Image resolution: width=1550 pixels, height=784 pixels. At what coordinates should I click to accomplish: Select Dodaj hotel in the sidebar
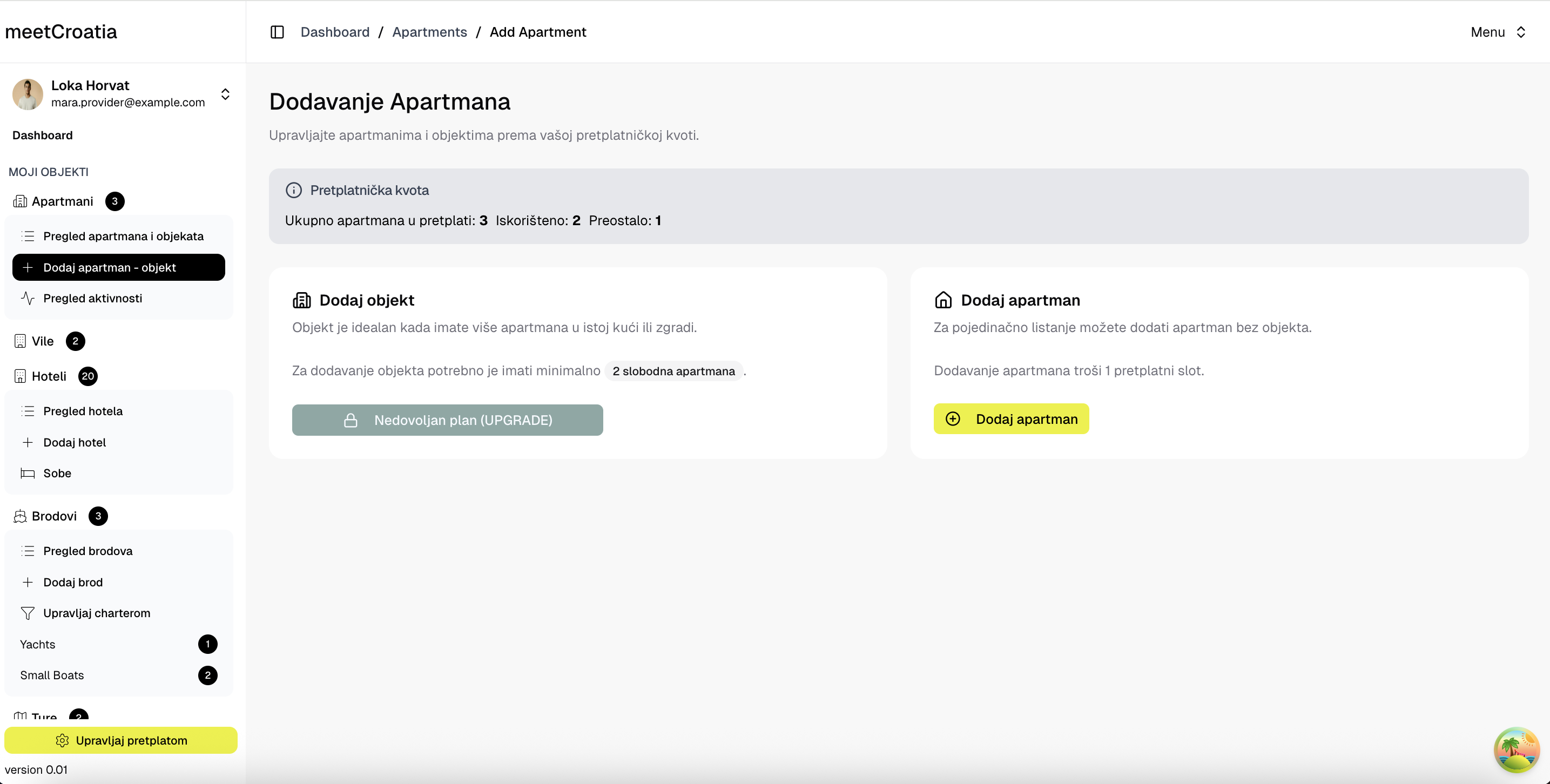click(x=74, y=442)
